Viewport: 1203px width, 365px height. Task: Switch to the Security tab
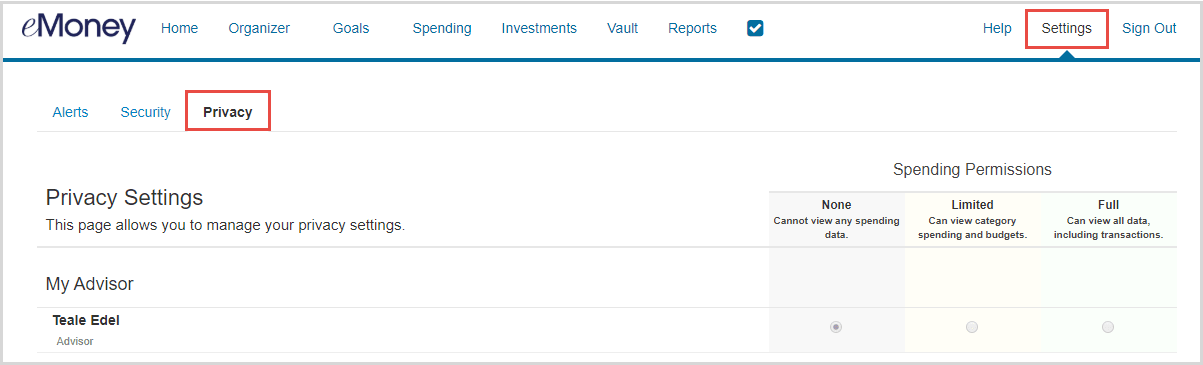(x=146, y=112)
